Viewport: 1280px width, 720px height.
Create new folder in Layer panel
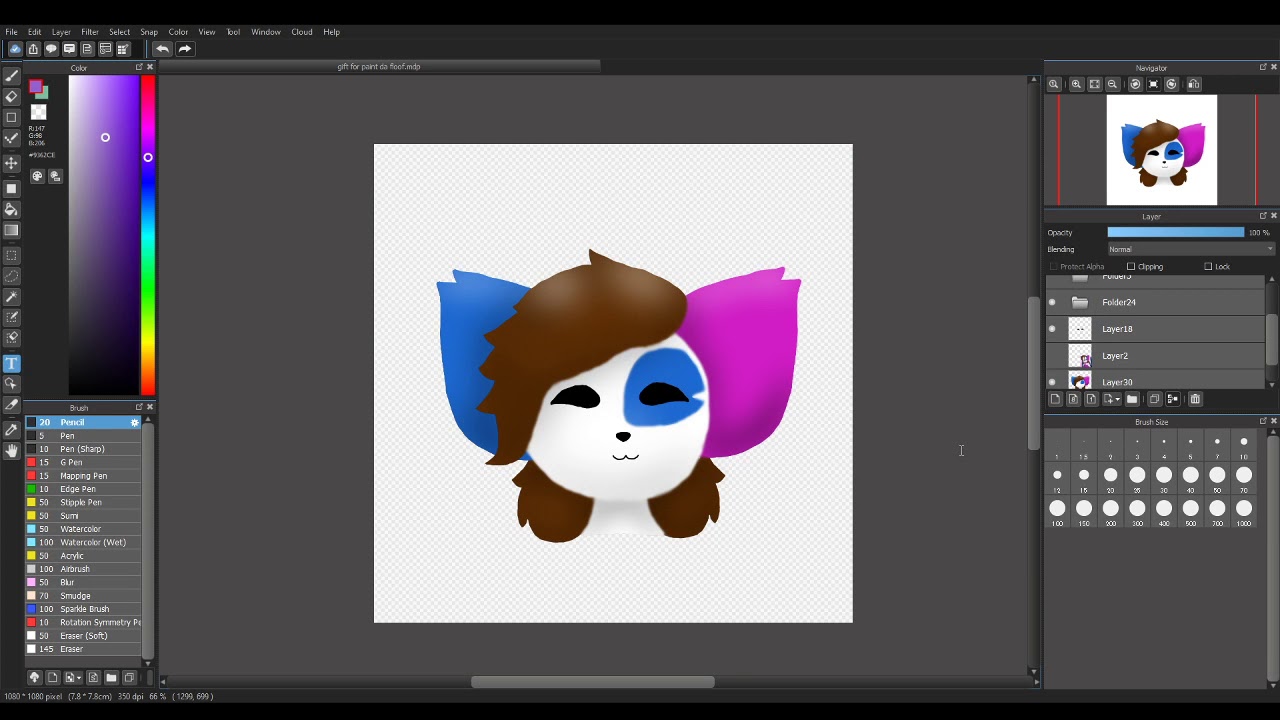point(1132,399)
